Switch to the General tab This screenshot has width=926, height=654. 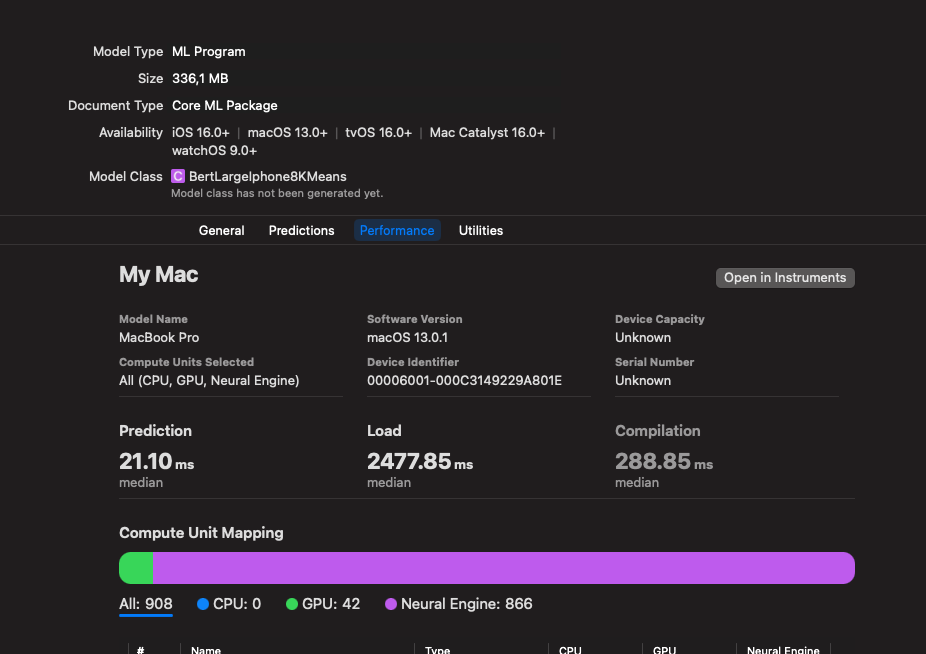click(221, 230)
